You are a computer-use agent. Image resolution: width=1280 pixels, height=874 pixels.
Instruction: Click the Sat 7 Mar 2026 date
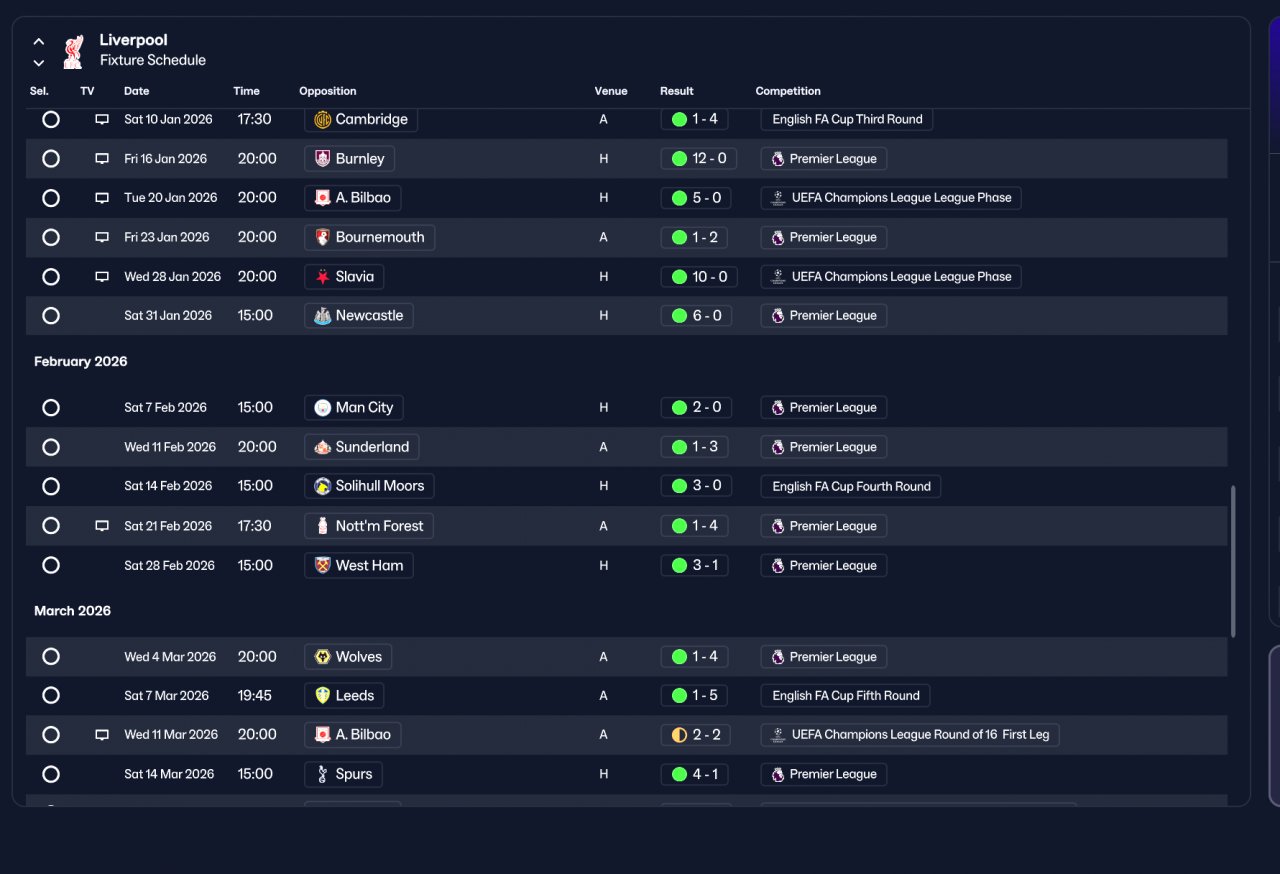click(x=167, y=696)
